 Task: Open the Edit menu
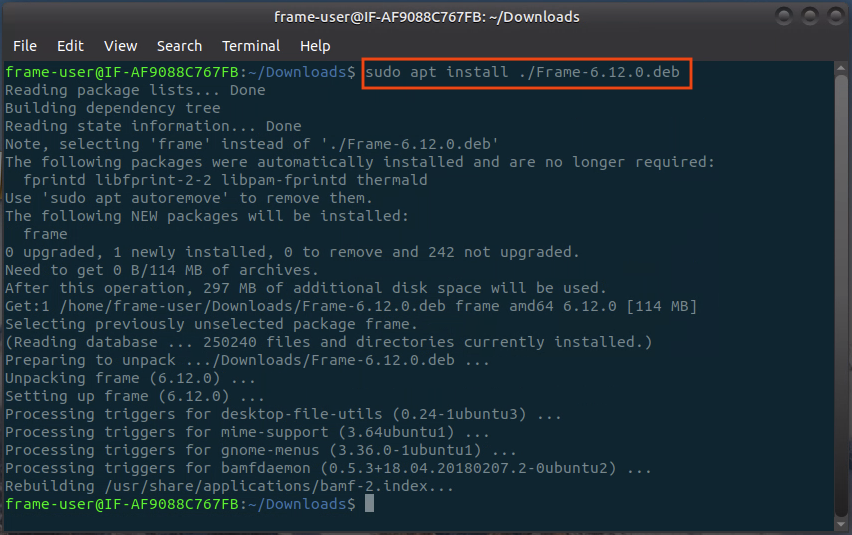click(70, 46)
